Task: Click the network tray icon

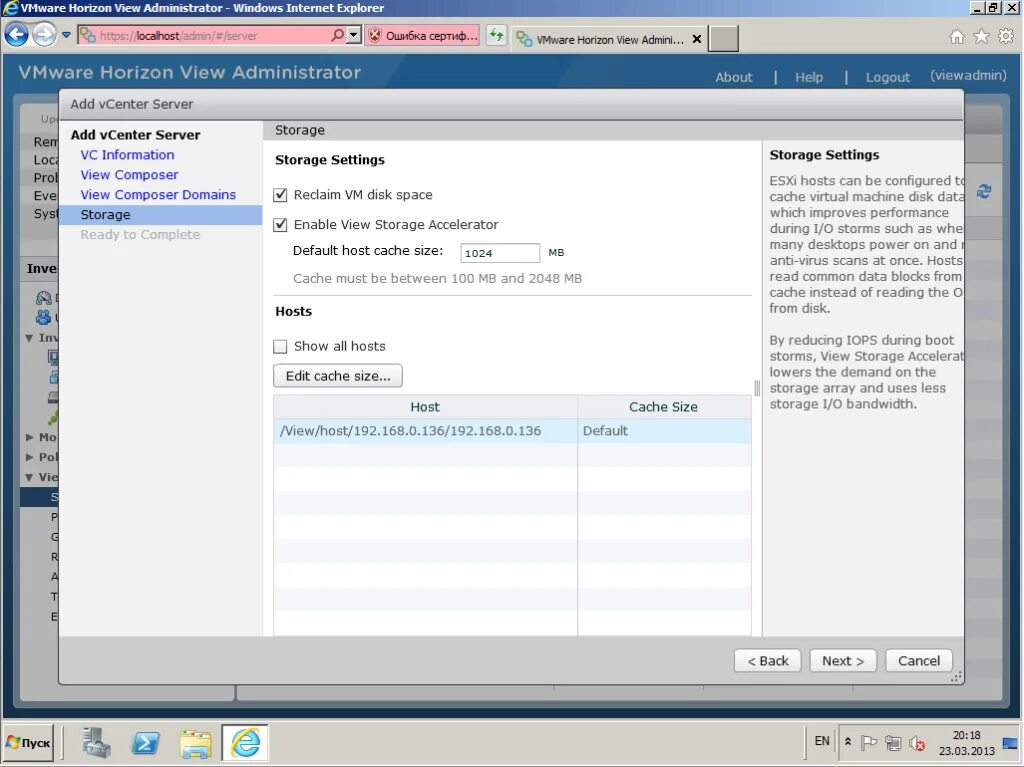Action: pyautogui.click(x=893, y=743)
